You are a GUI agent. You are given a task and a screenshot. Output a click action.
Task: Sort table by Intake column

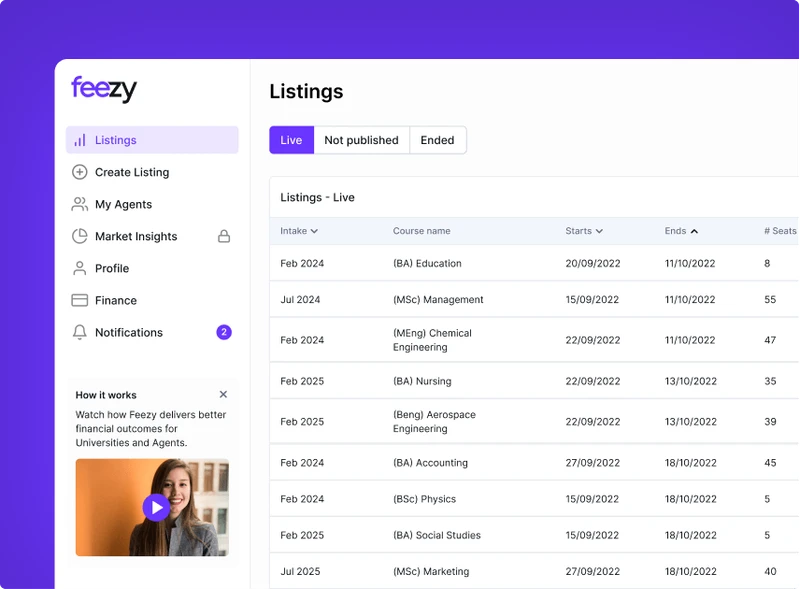[x=299, y=231]
